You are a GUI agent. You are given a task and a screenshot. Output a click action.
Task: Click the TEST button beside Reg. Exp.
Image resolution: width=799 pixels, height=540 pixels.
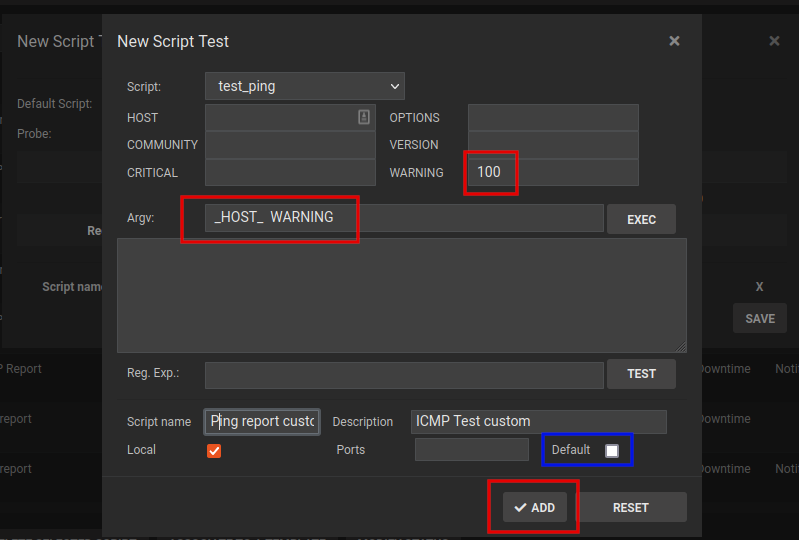(641, 374)
